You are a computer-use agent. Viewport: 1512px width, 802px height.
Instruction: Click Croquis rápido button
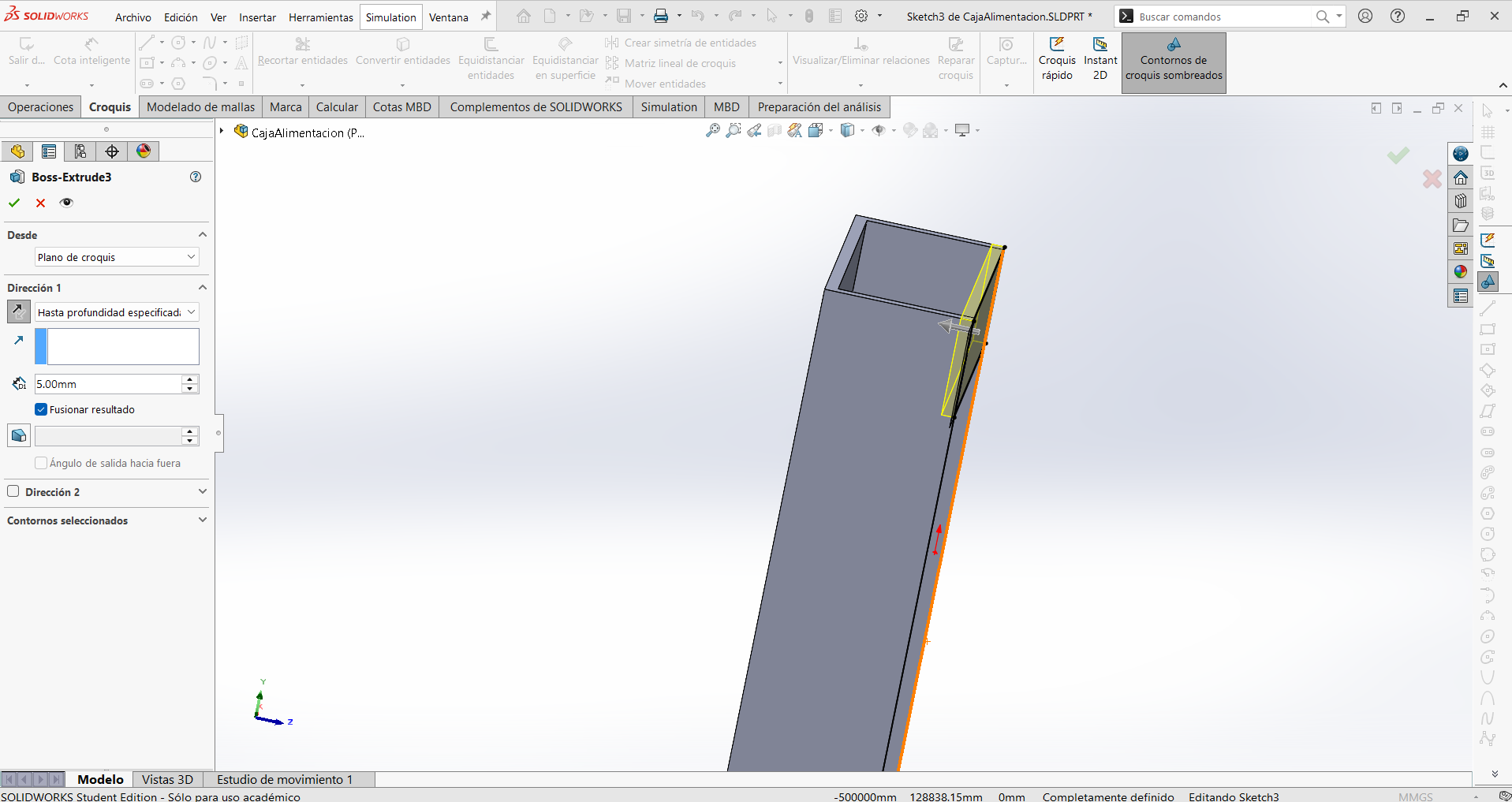[1057, 60]
